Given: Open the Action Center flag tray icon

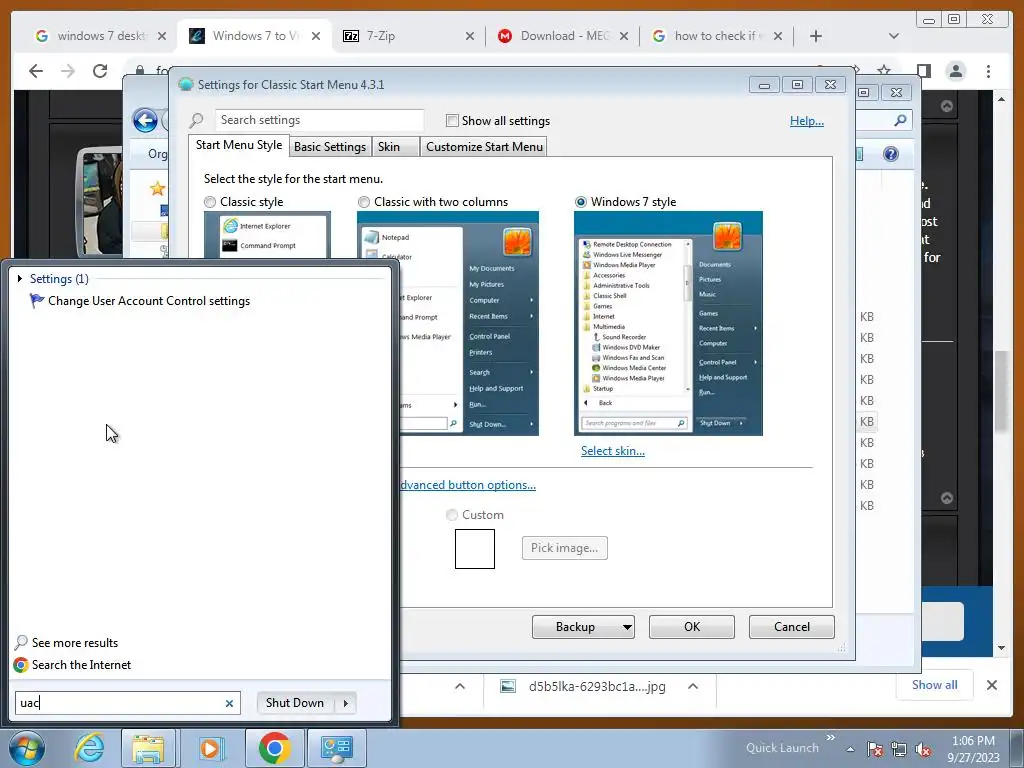Looking at the screenshot, I should tap(875, 749).
